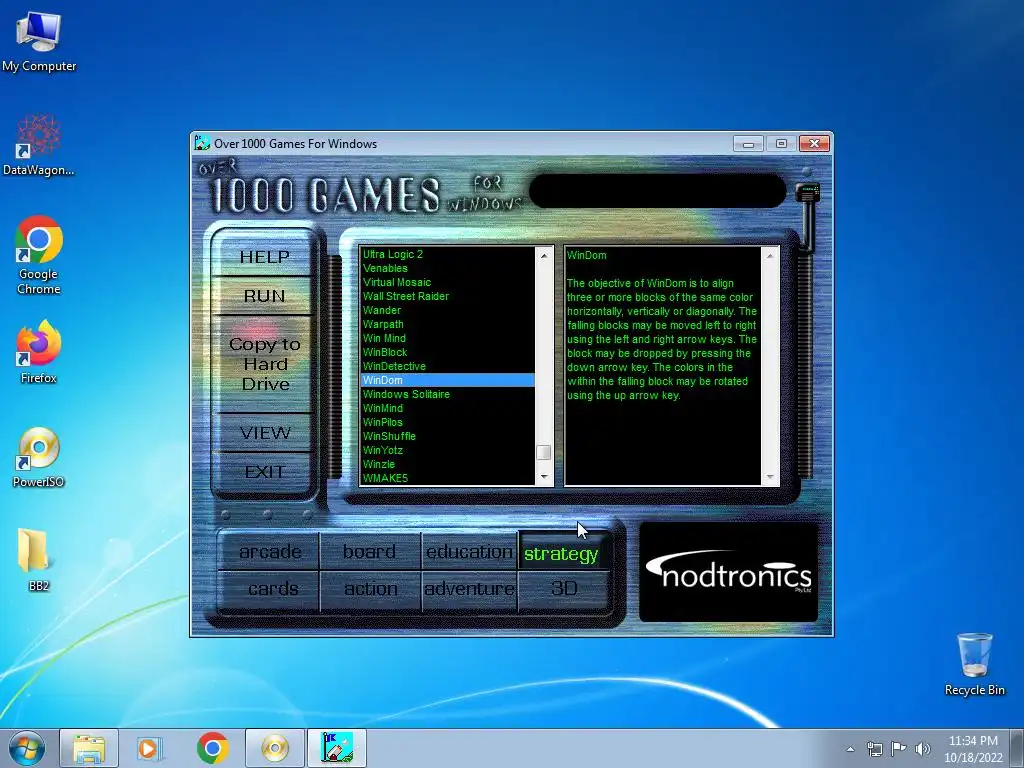Screen dimensions: 1024x768
Task: Open the volume speaker icon
Action: [x=923, y=749]
